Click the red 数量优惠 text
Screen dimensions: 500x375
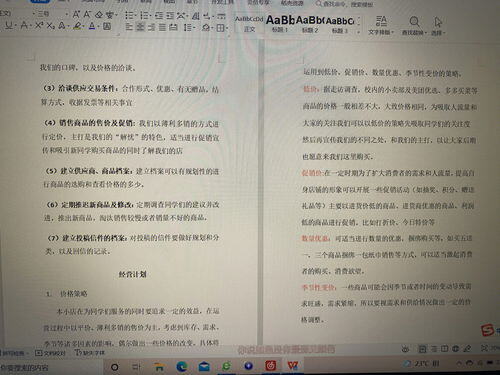[316, 238]
